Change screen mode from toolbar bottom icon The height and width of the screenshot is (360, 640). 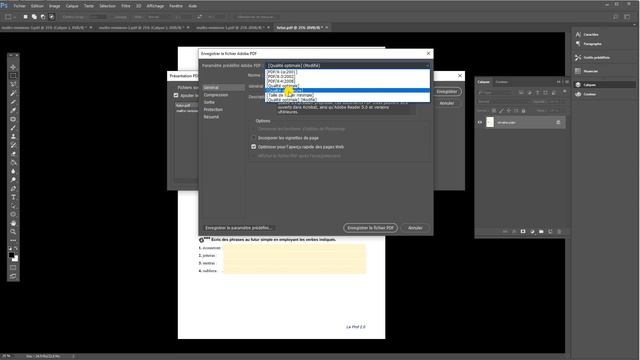(x=13, y=276)
